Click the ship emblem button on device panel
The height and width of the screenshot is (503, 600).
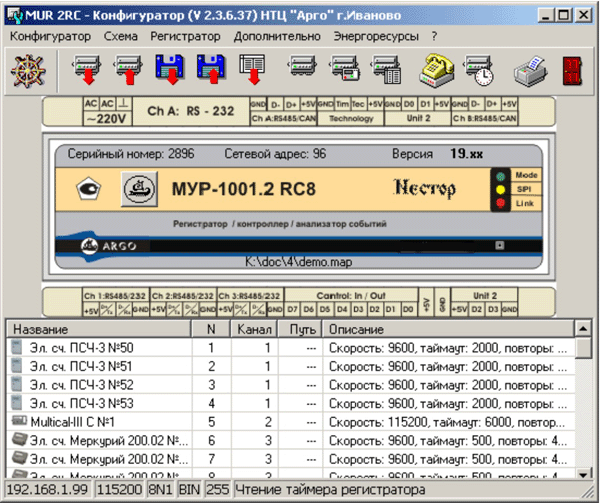(x=139, y=189)
